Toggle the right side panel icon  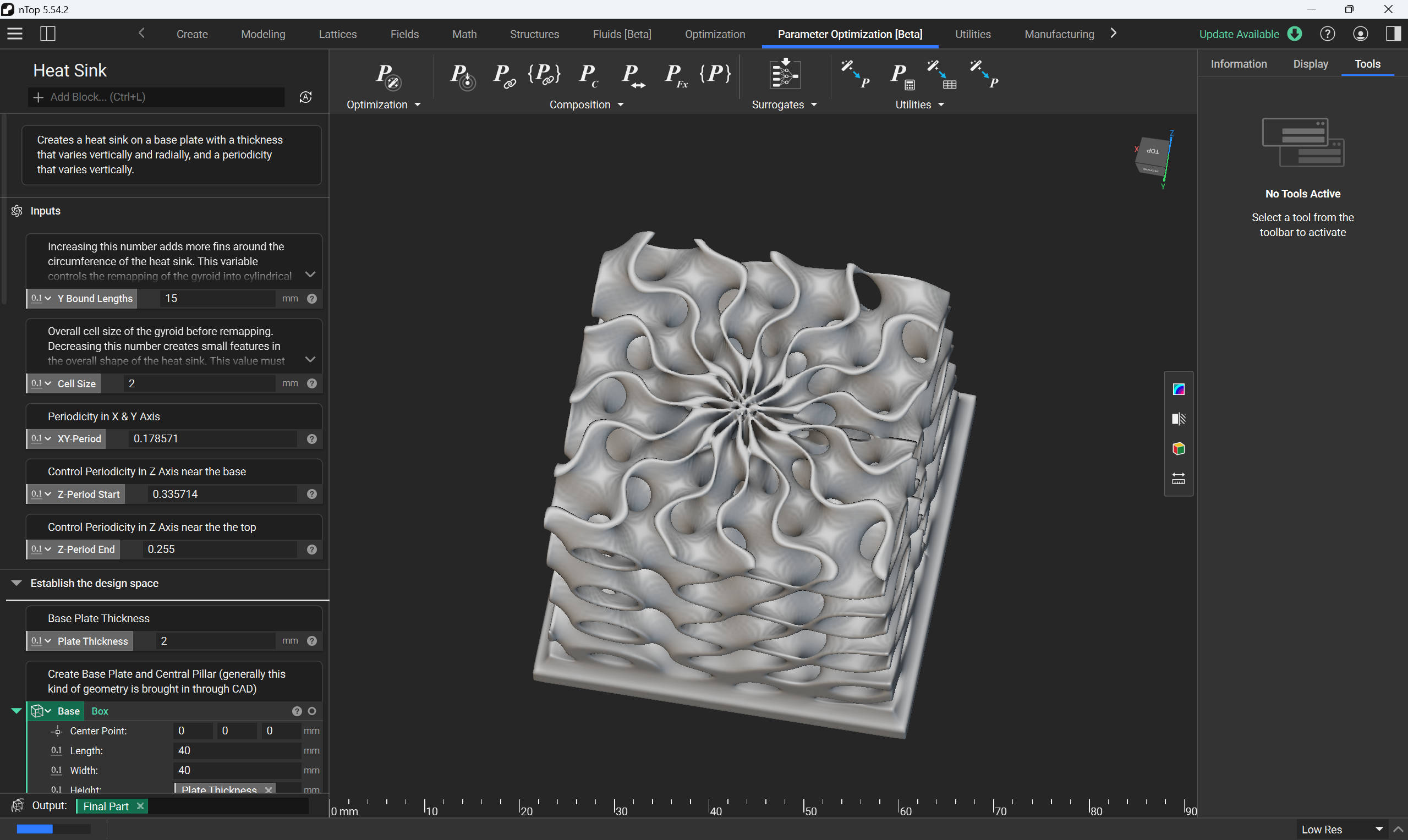tap(1393, 34)
